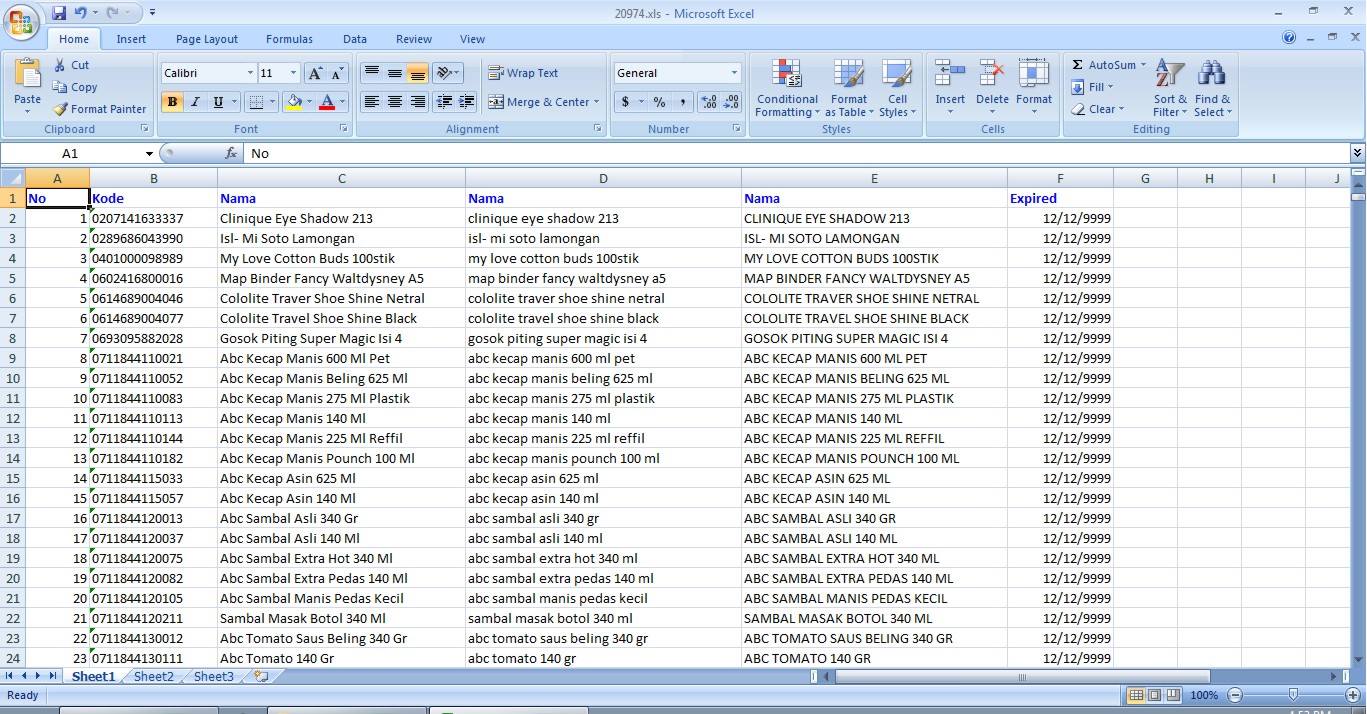The image size is (1367, 714).
Task: Switch to Page Break Preview view
Action: 1173,695
